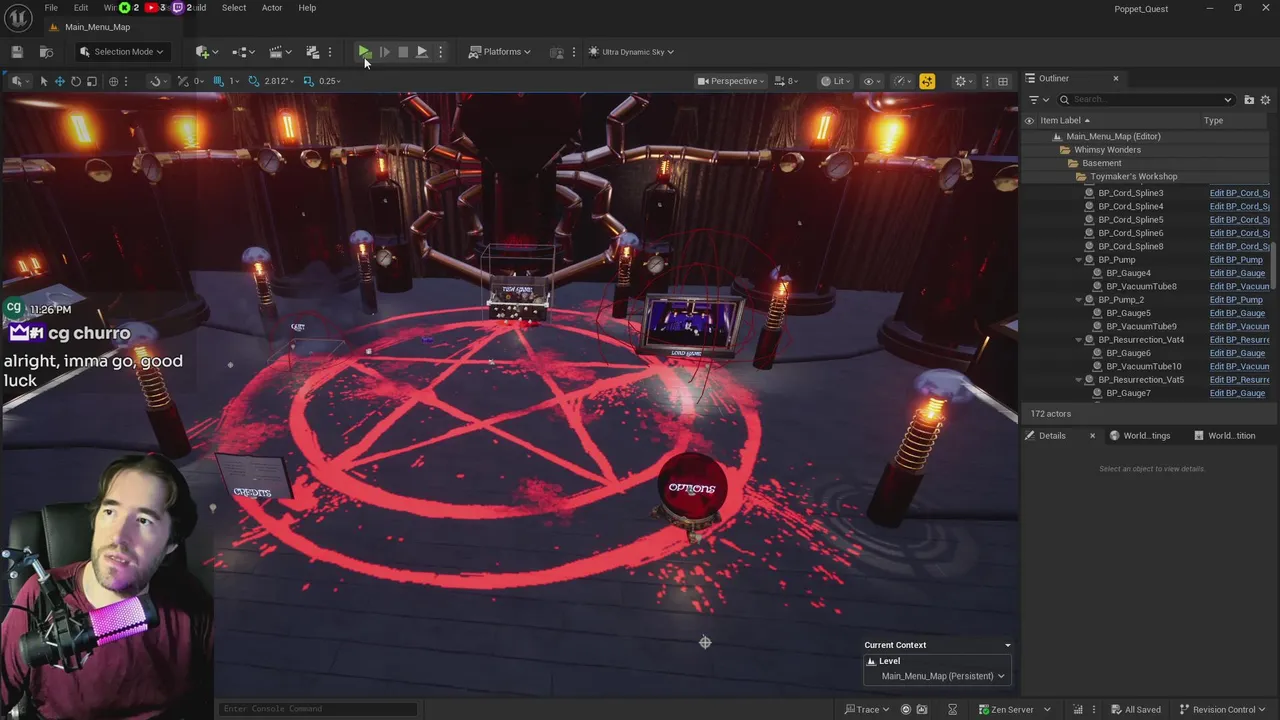This screenshot has height=720, width=1280.
Task: Click the viewport layout grid icon
Action: 1003,81
